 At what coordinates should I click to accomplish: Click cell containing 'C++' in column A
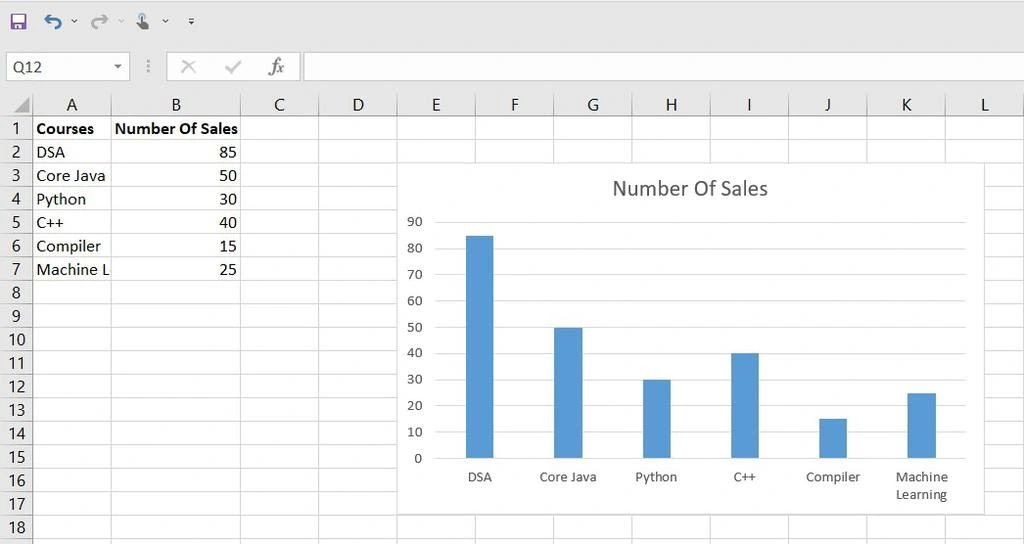(x=72, y=222)
